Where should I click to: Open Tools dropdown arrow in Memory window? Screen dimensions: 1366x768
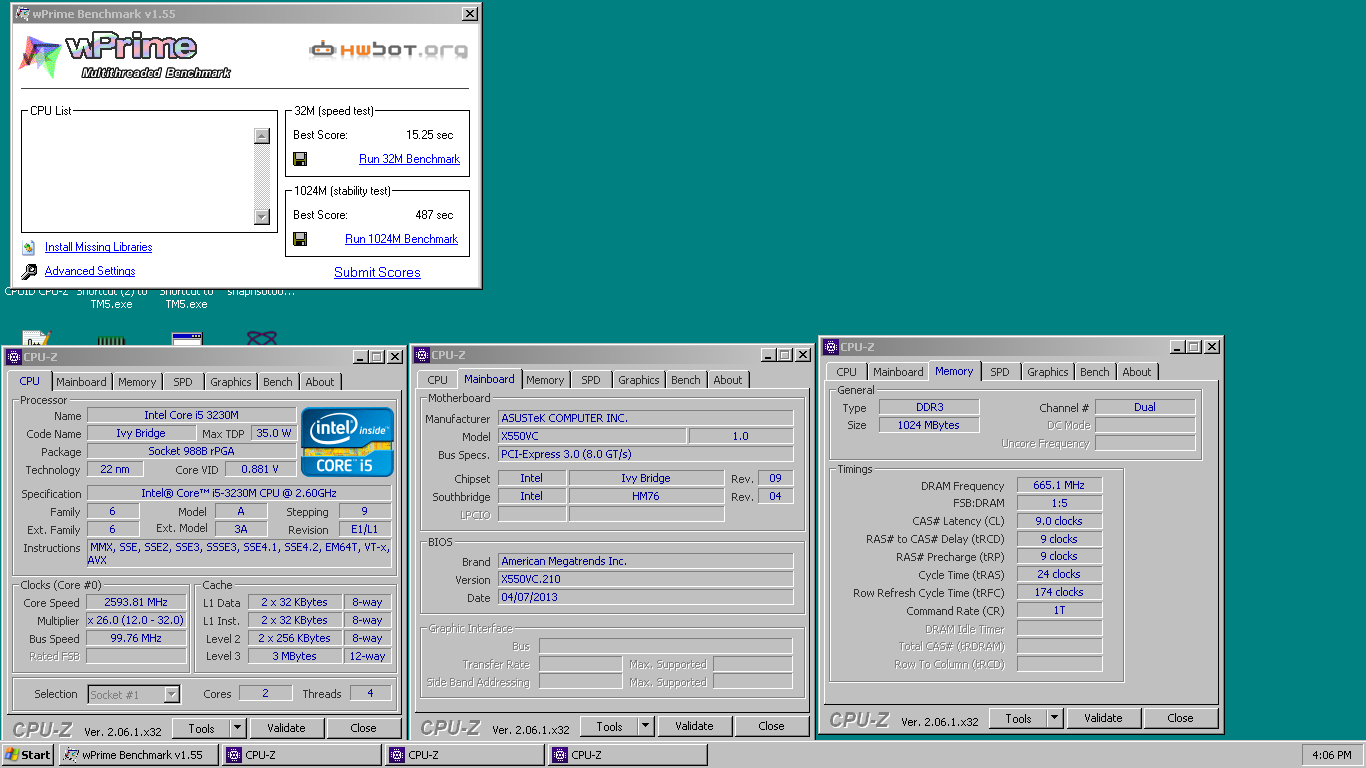(x=1054, y=718)
